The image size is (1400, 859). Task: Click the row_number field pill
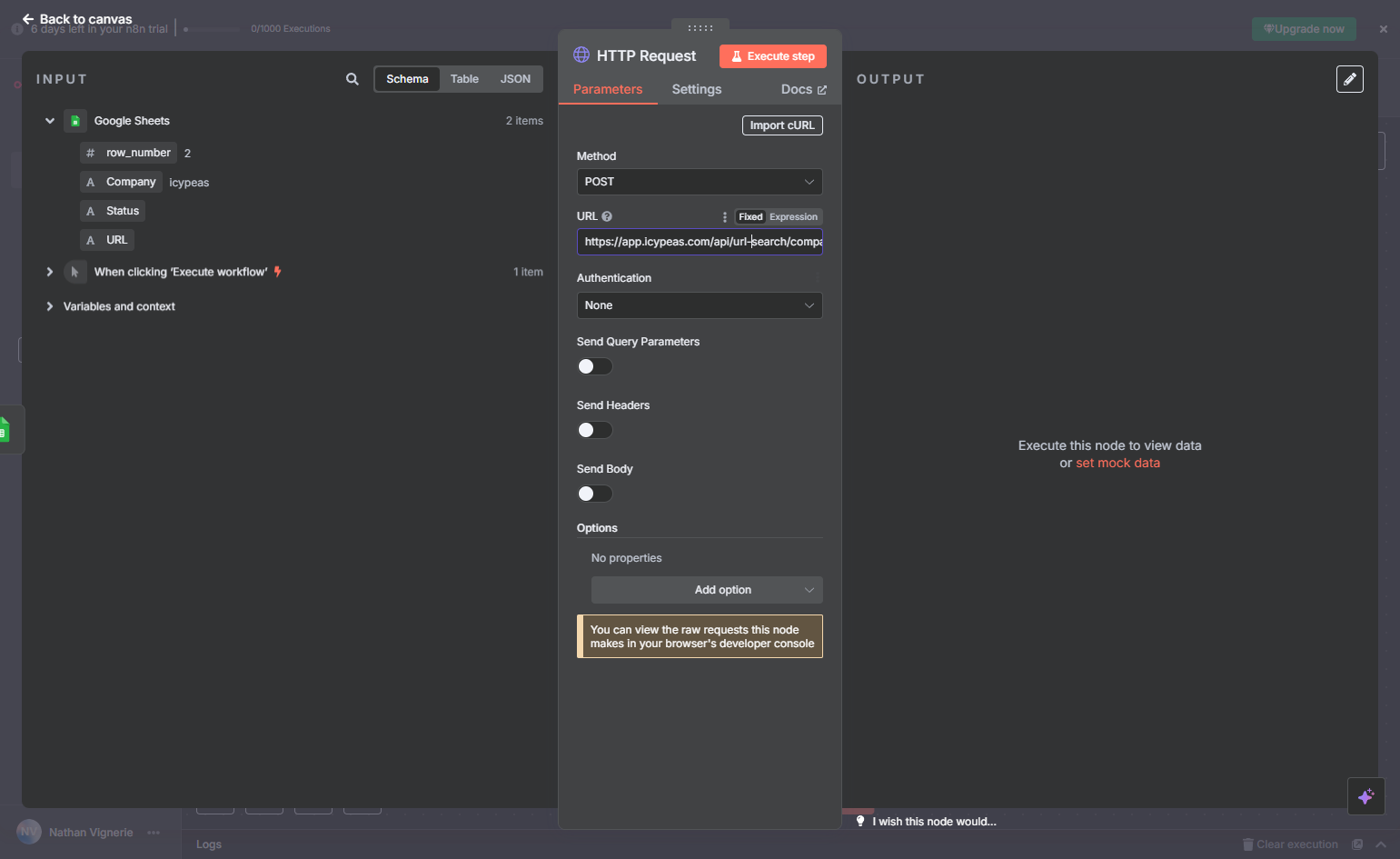(x=129, y=153)
